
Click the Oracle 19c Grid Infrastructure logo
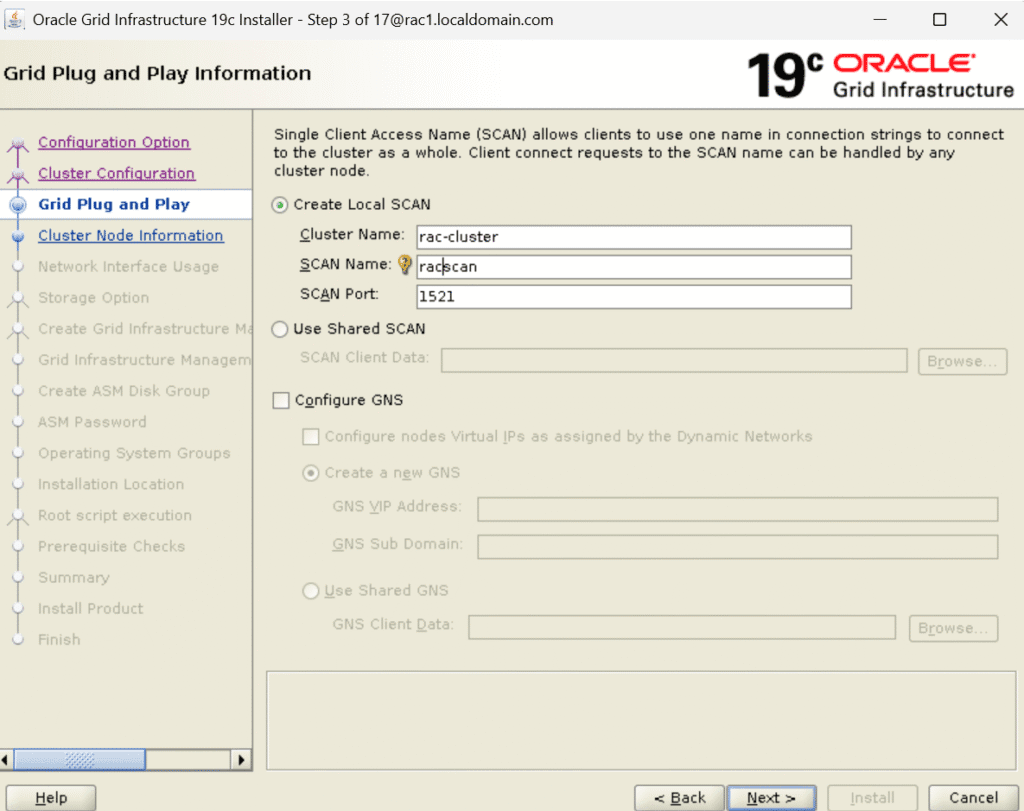(880, 76)
